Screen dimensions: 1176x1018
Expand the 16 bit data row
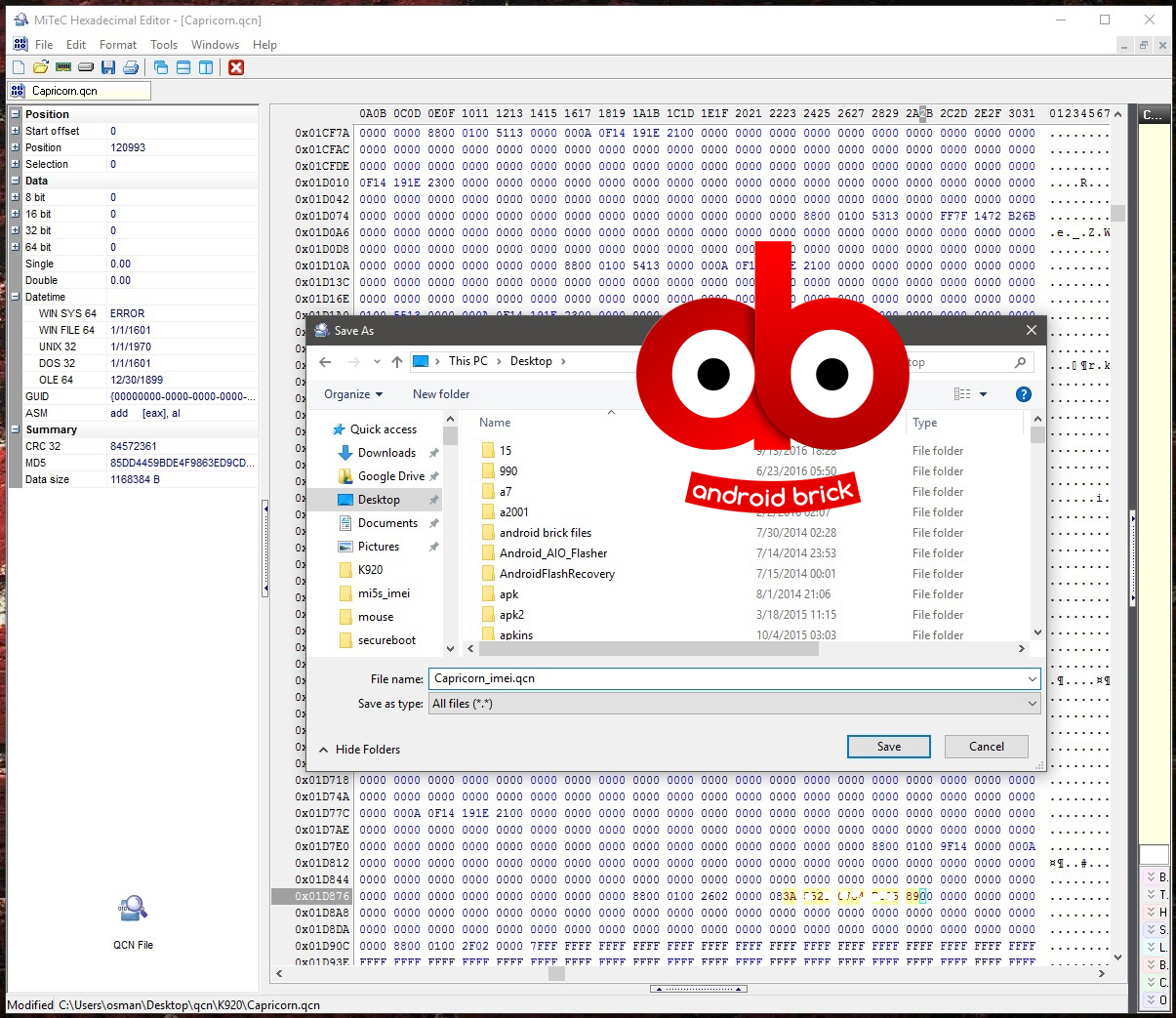pyautogui.click(x=15, y=214)
